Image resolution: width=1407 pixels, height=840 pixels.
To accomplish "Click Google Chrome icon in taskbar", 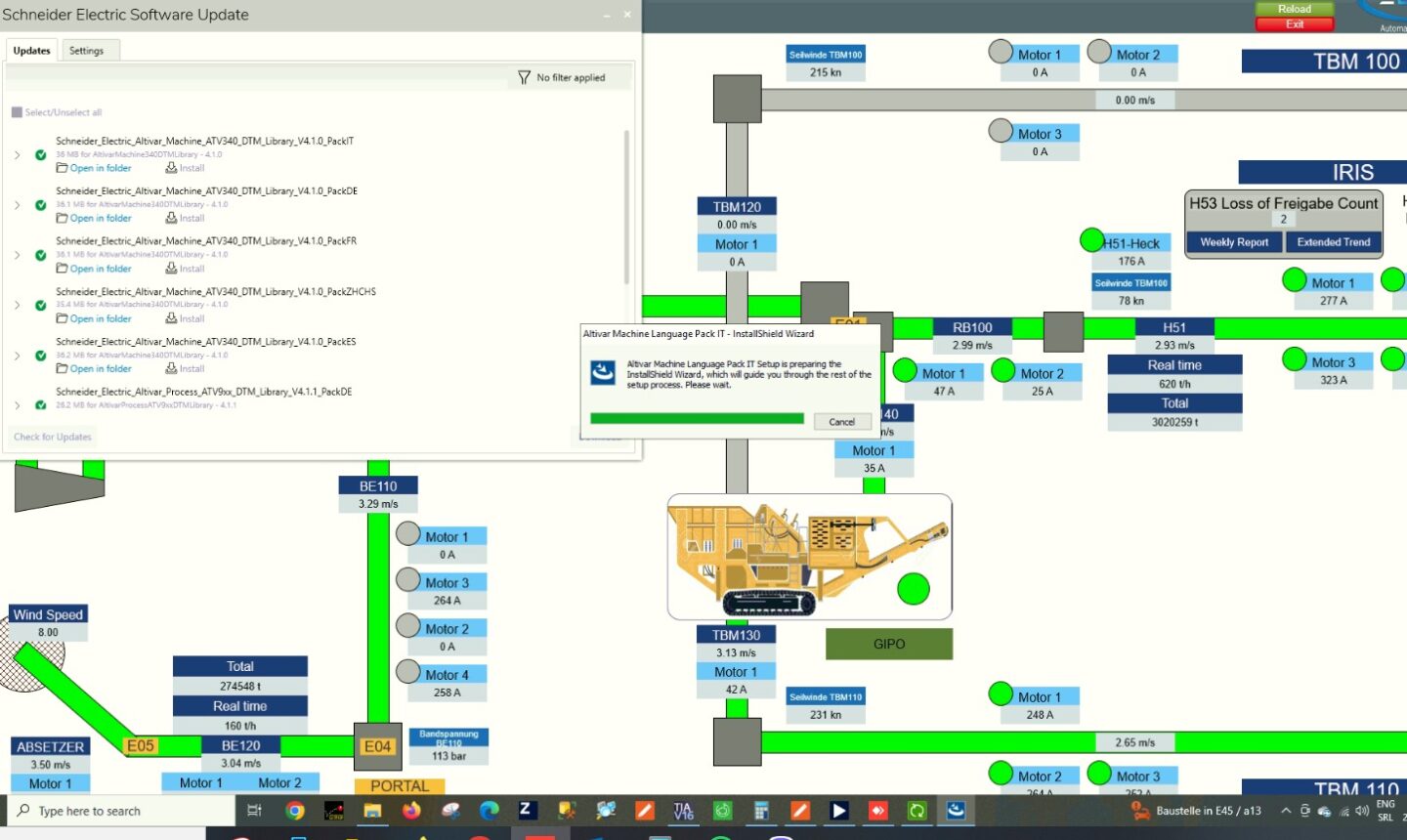I will [295, 811].
